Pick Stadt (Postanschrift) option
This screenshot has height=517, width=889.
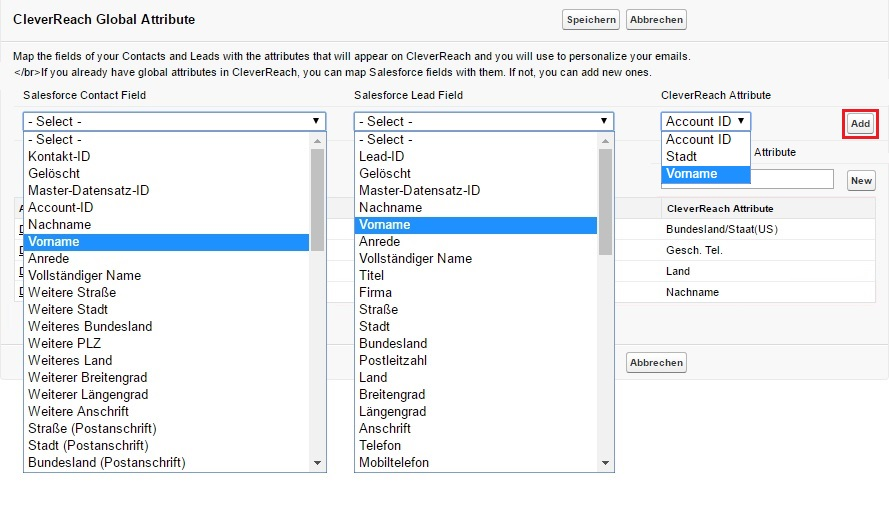point(167,446)
